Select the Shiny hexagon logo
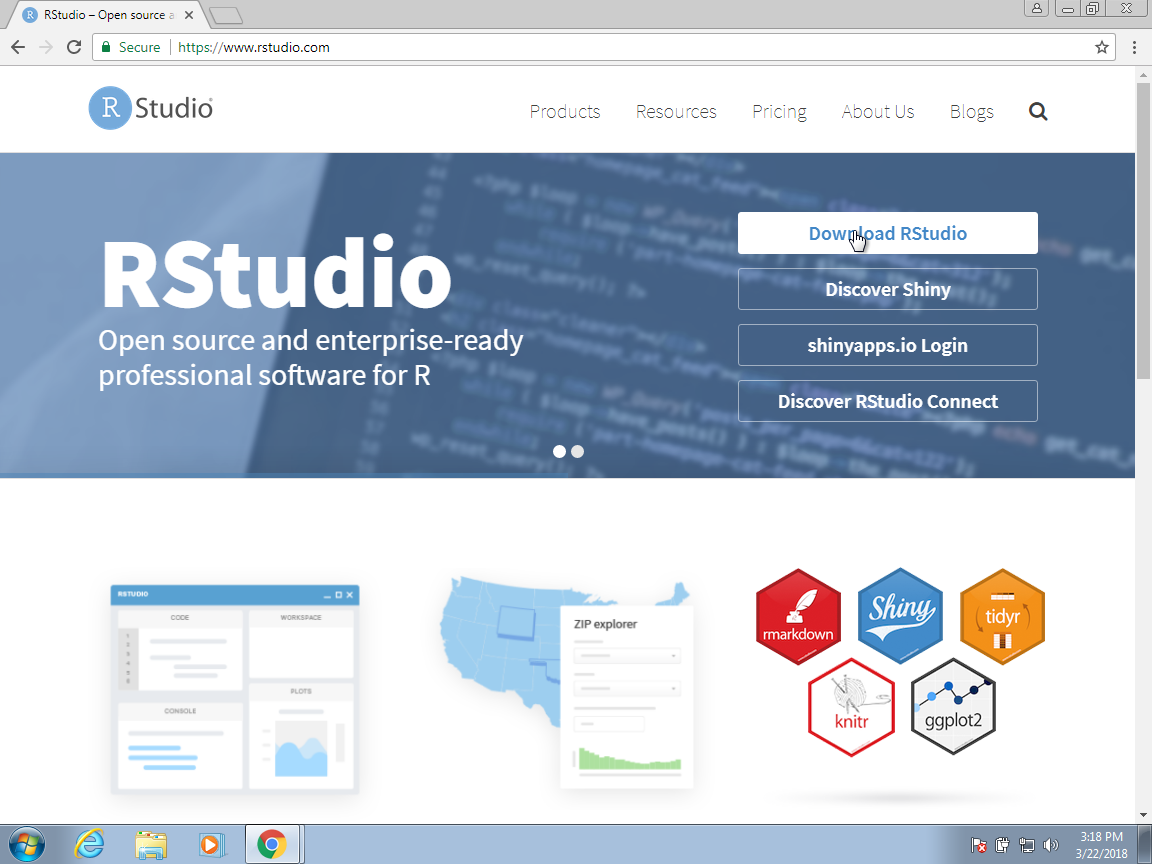1152x864 pixels. tap(900, 615)
